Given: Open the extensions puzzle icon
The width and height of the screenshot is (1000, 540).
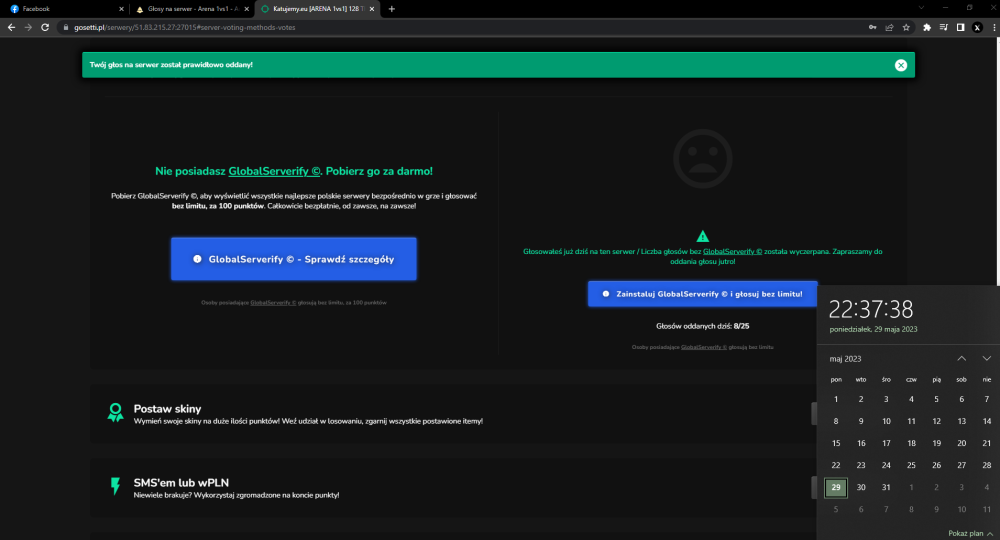Looking at the screenshot, I should pos(927,27).
